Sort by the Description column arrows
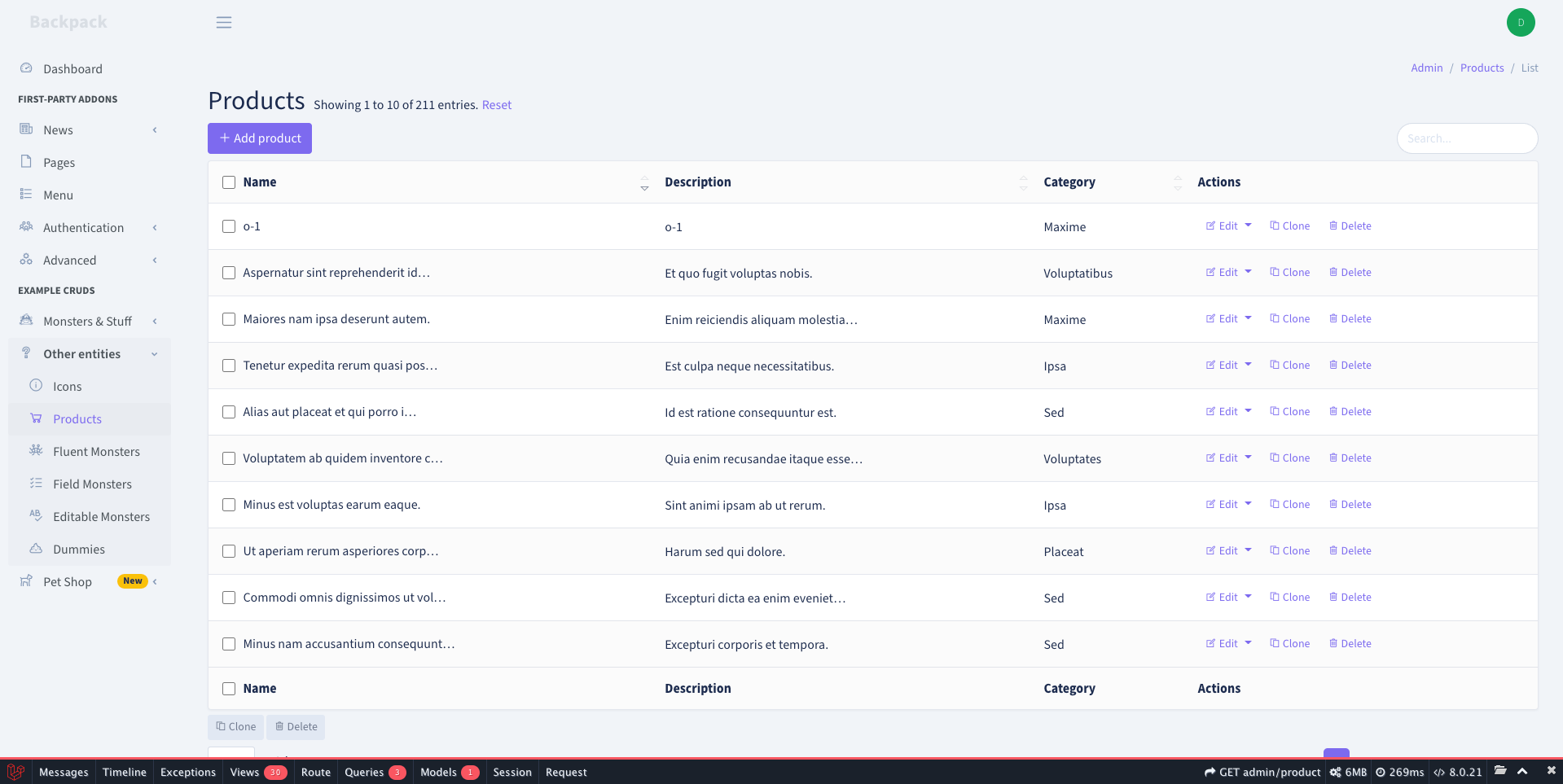This screenshot has height=784, width=1563. (1023, 183)
